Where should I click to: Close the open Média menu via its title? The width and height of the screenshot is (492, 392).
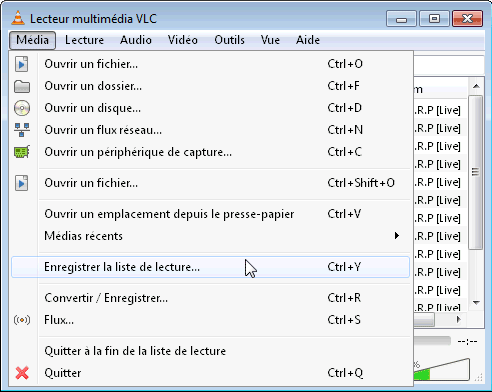point(32,40)
